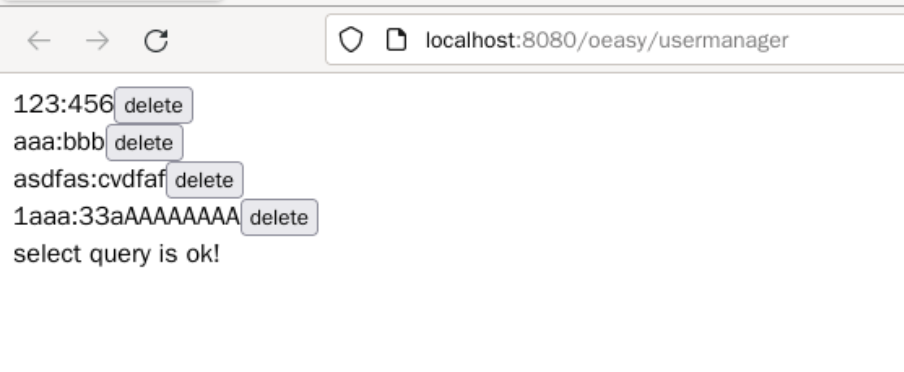Click the 8080 port number in the address
This screenshot has height=372, width=904.
tap(548, 40)
